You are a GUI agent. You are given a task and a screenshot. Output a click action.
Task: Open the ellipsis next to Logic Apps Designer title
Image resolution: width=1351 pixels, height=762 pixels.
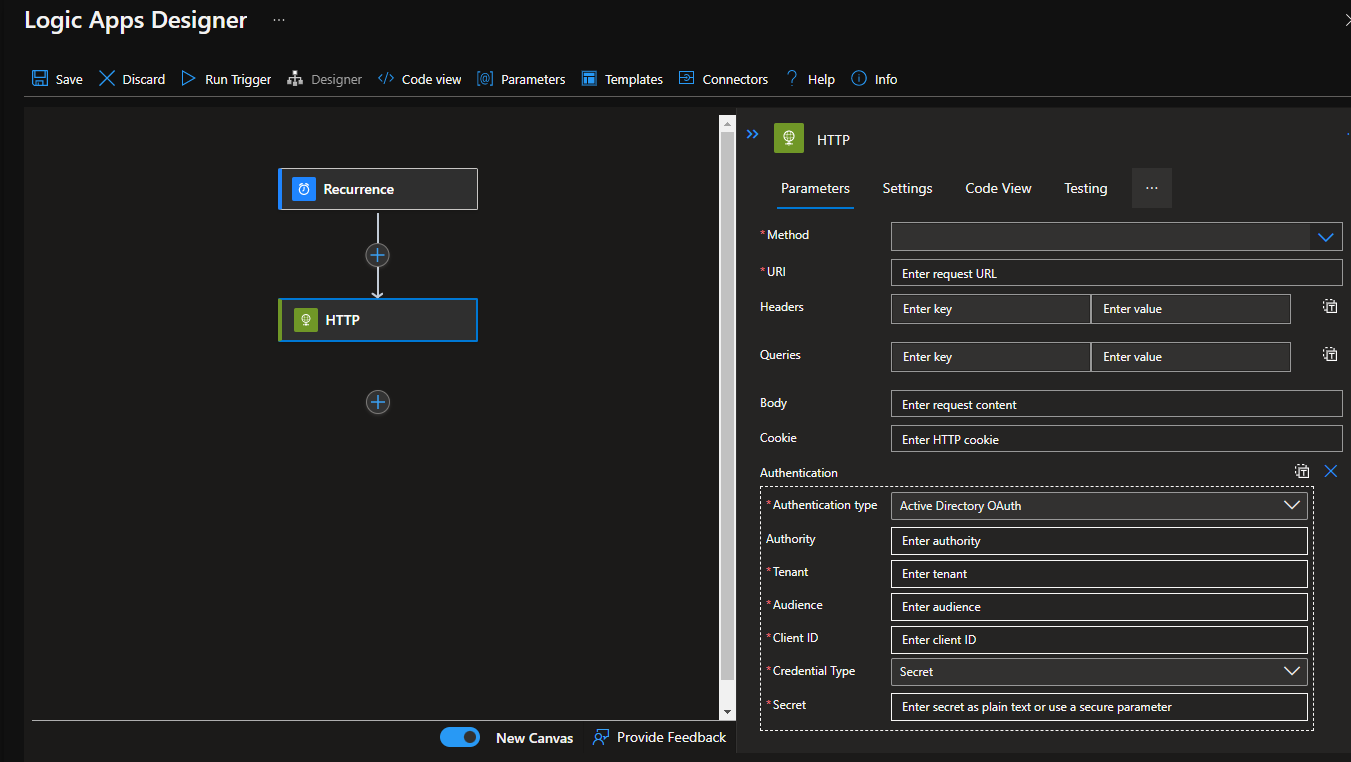coord(279,20)
